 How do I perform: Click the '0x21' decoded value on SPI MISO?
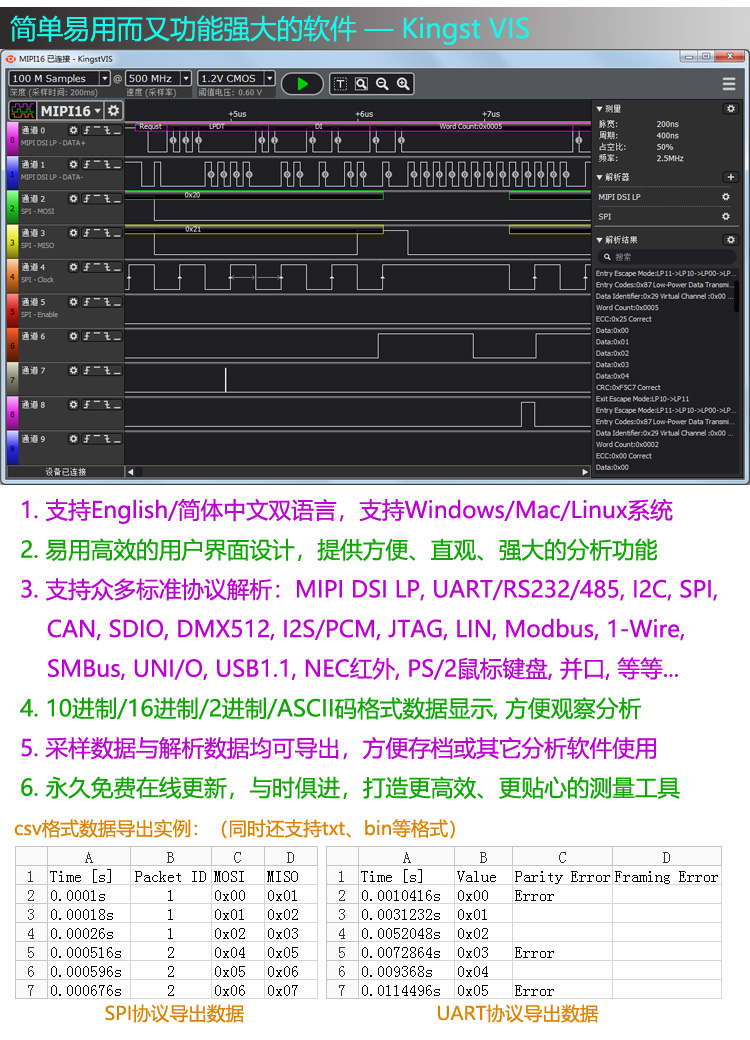click(x=193, y=229)
